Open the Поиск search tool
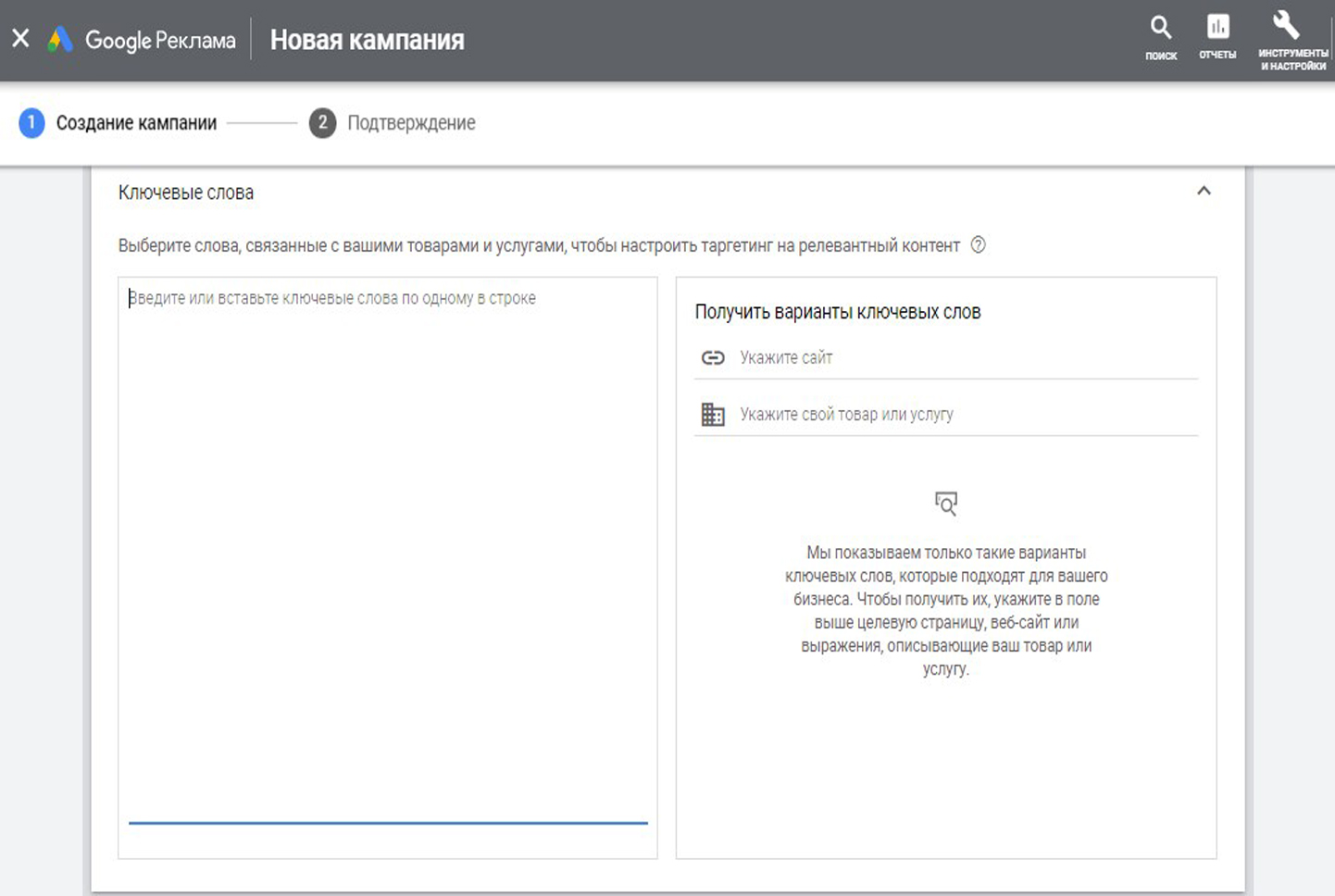 coord(1160,37)
